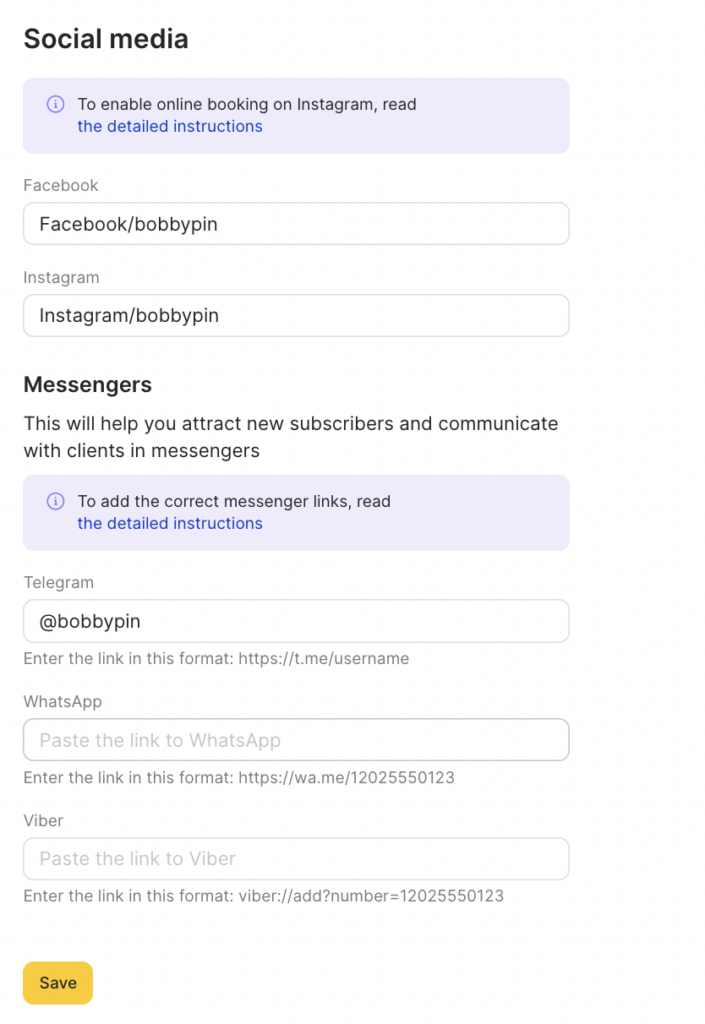705x1024 pixels.
Task: Click the info icon in the messenger links notice
Action: click(x=56, y=501)
